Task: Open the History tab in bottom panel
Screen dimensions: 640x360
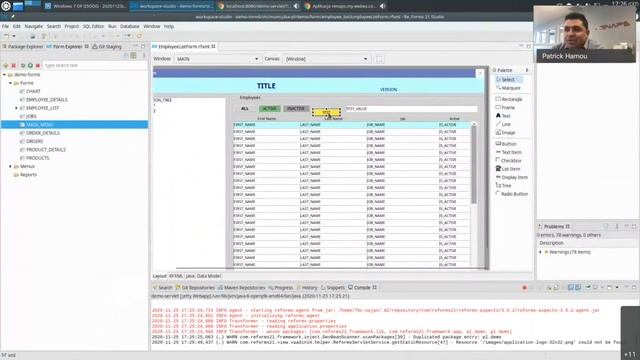Action: click(x=307, y=288)
